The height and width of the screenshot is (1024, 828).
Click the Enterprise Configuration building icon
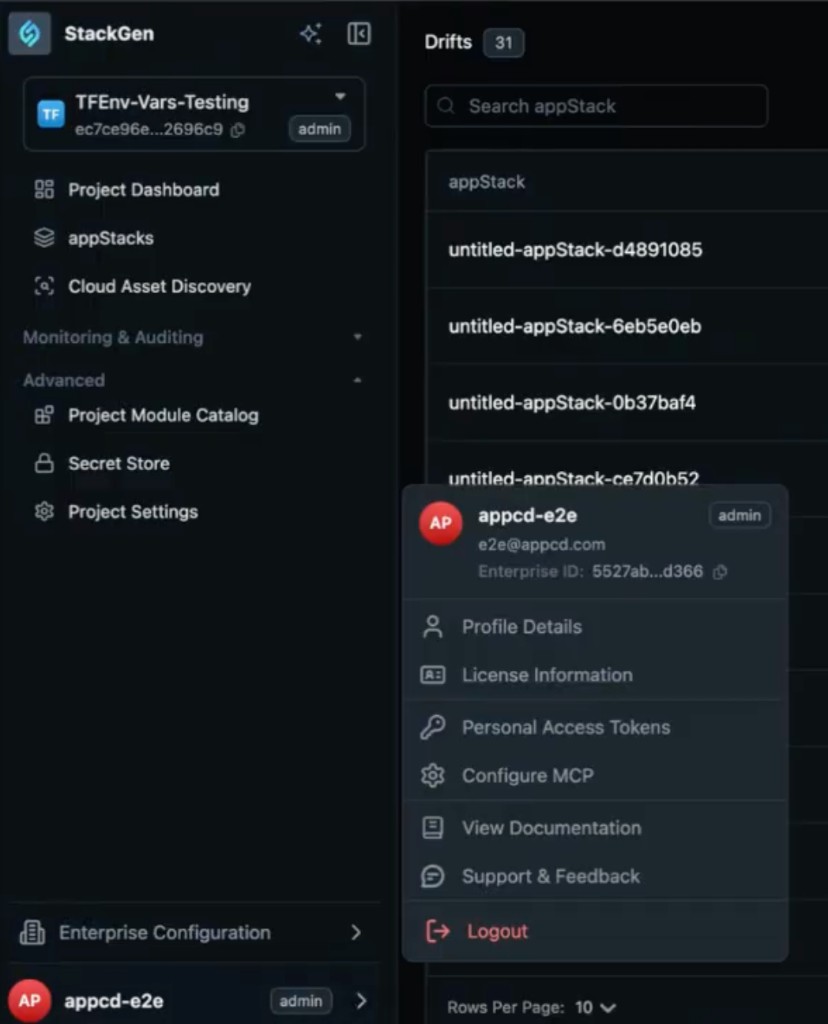[32, 932]
